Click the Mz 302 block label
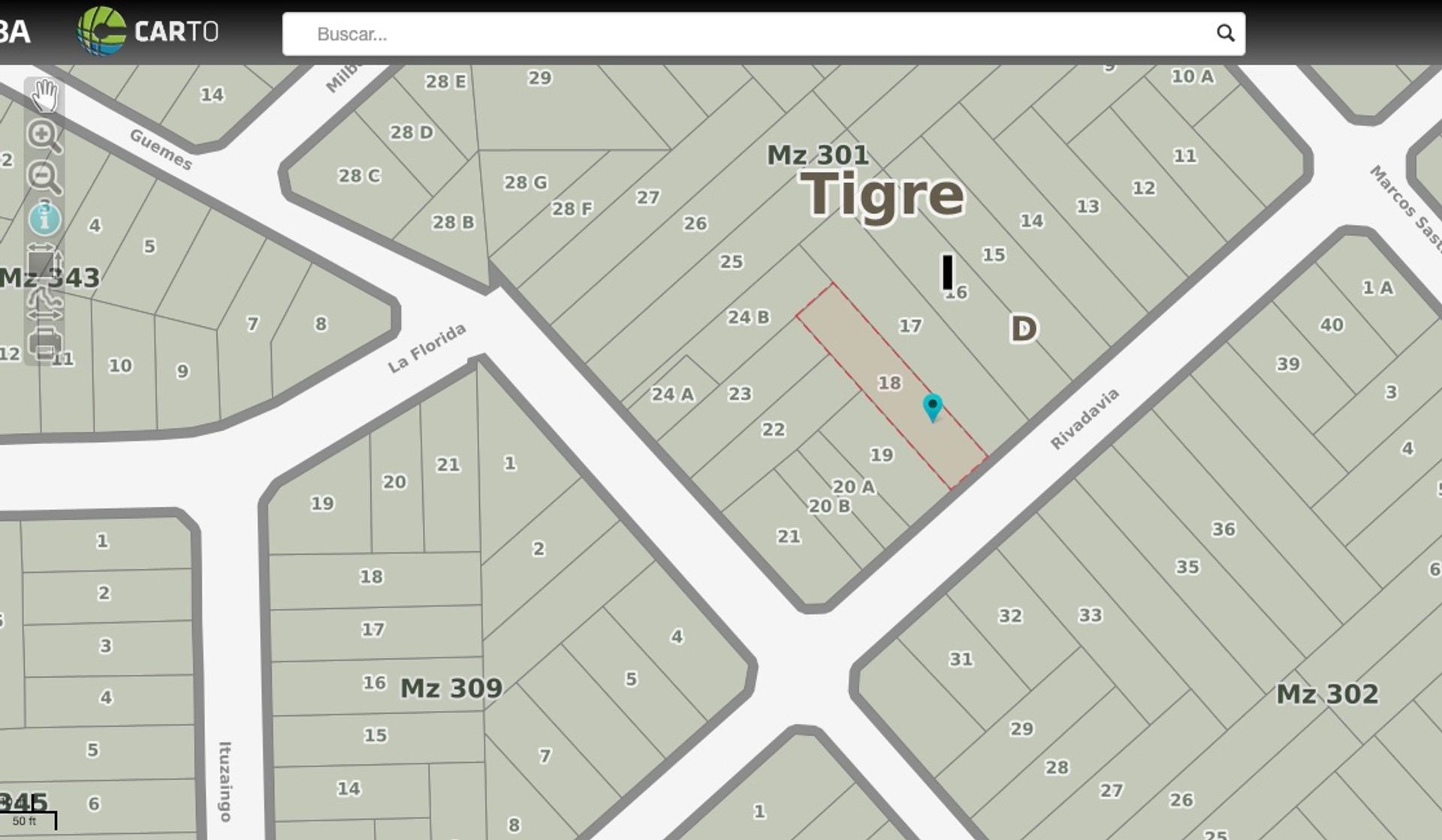 [1327, 694]
